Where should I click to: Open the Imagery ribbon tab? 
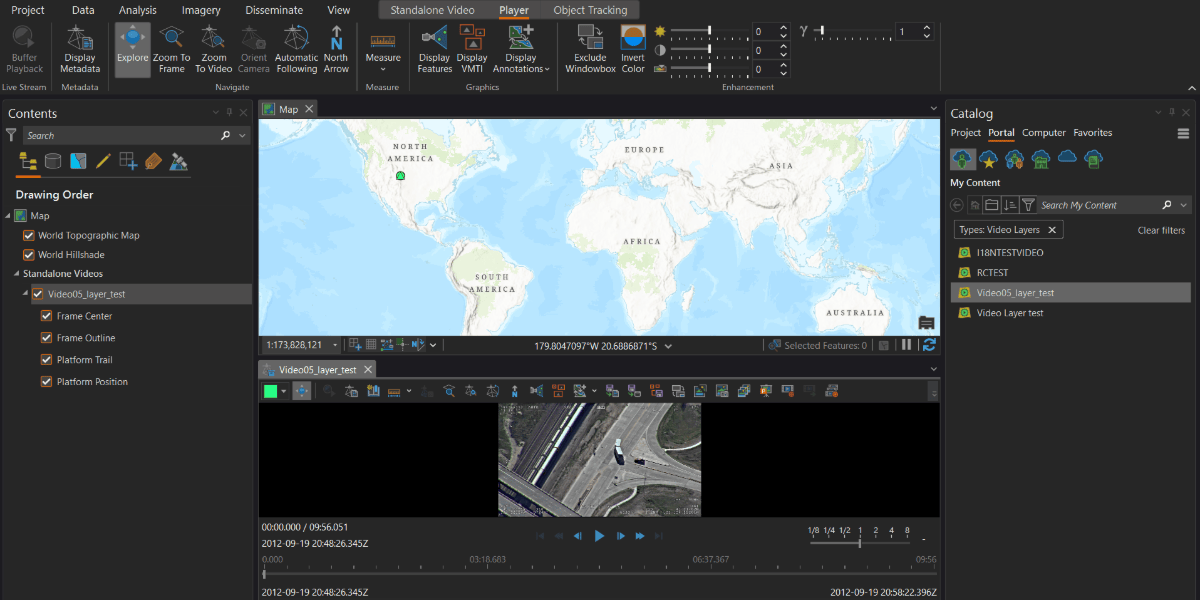pos(201,10)
